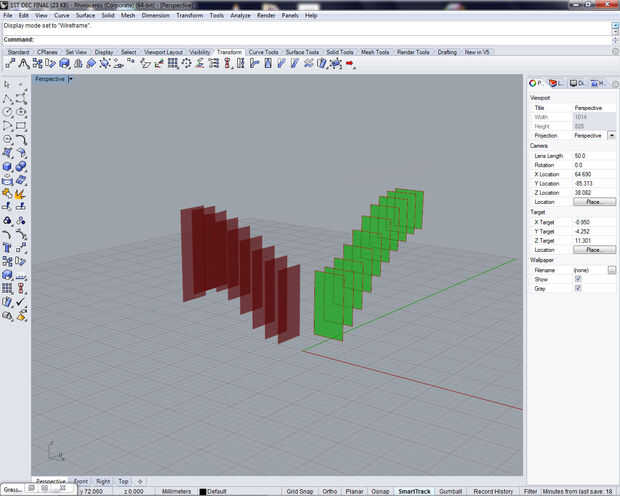Switch to the Solid Tools toolbar tab
The image size is (620, 496).
tap(340, 52)
